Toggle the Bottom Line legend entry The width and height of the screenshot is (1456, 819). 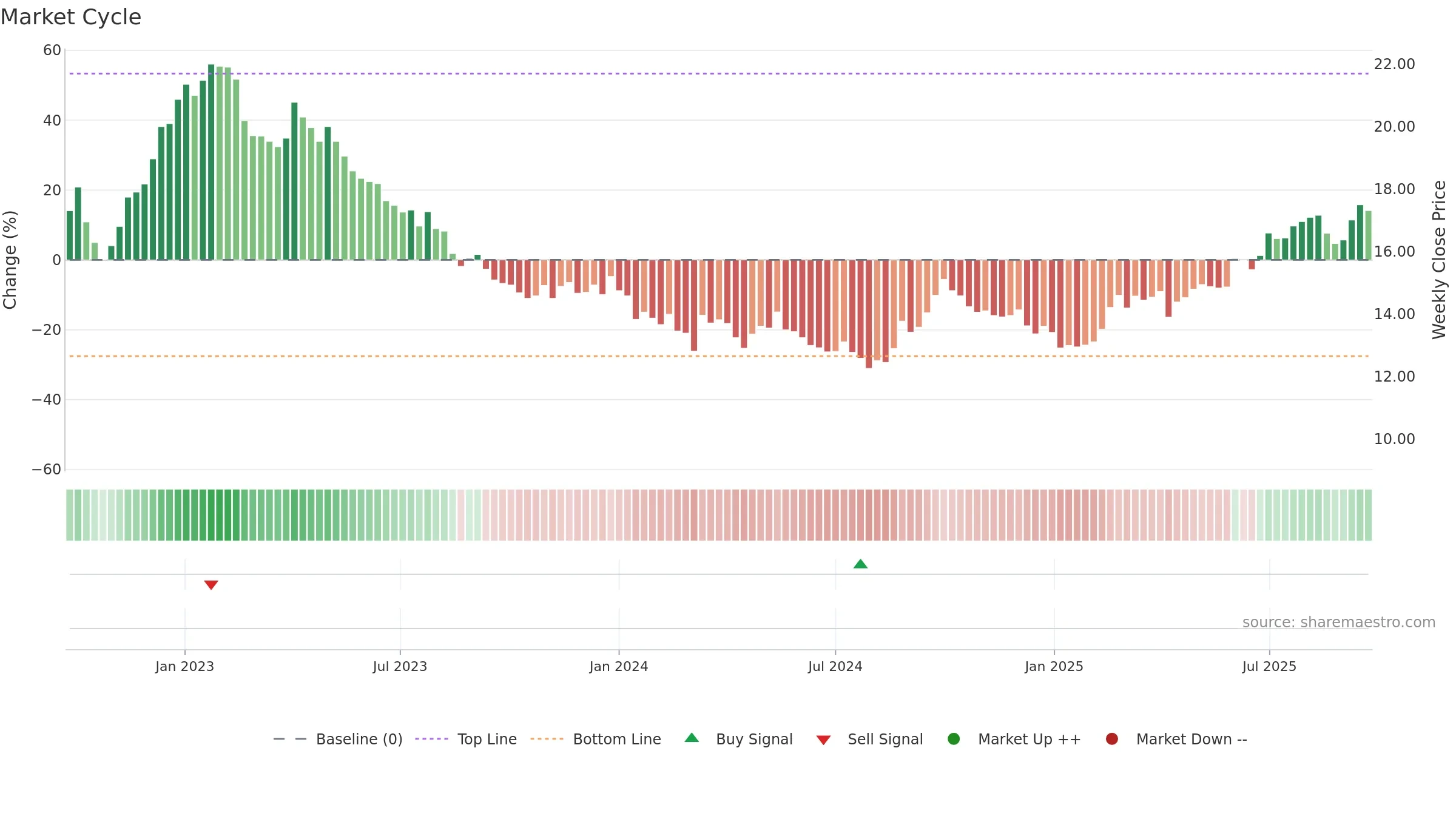(596, 739)
